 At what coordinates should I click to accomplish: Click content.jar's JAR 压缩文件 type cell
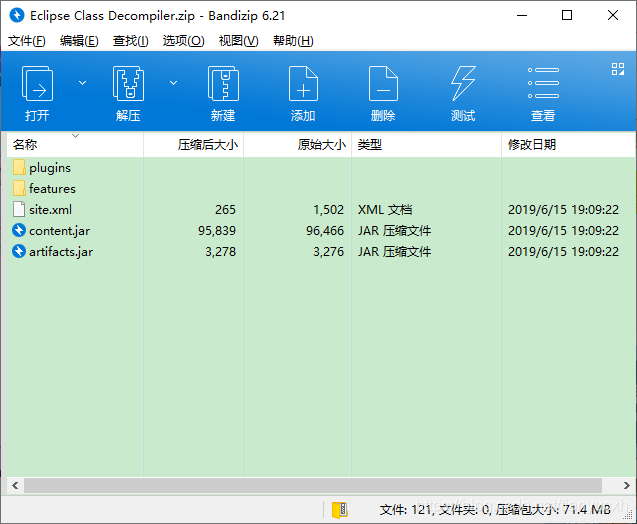click(x=394, y=231)
